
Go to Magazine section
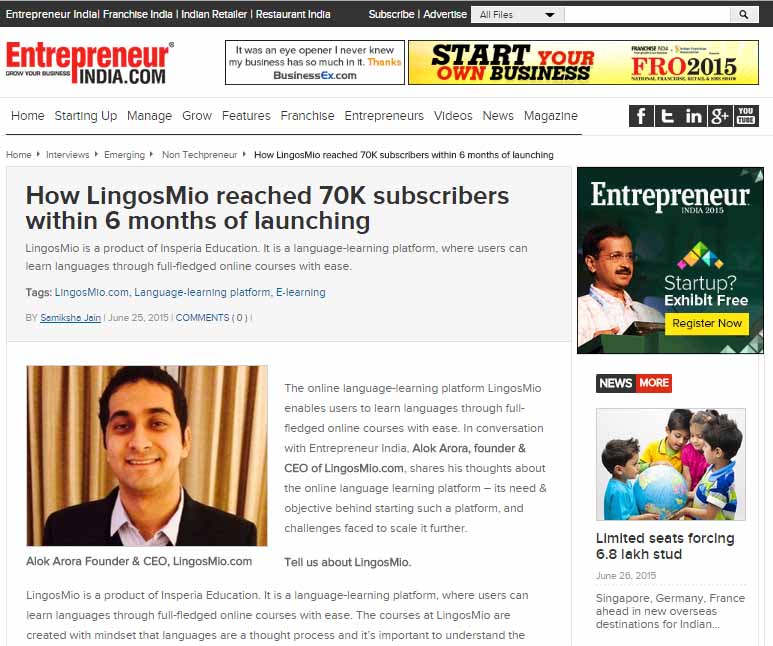tap(551, 116)
